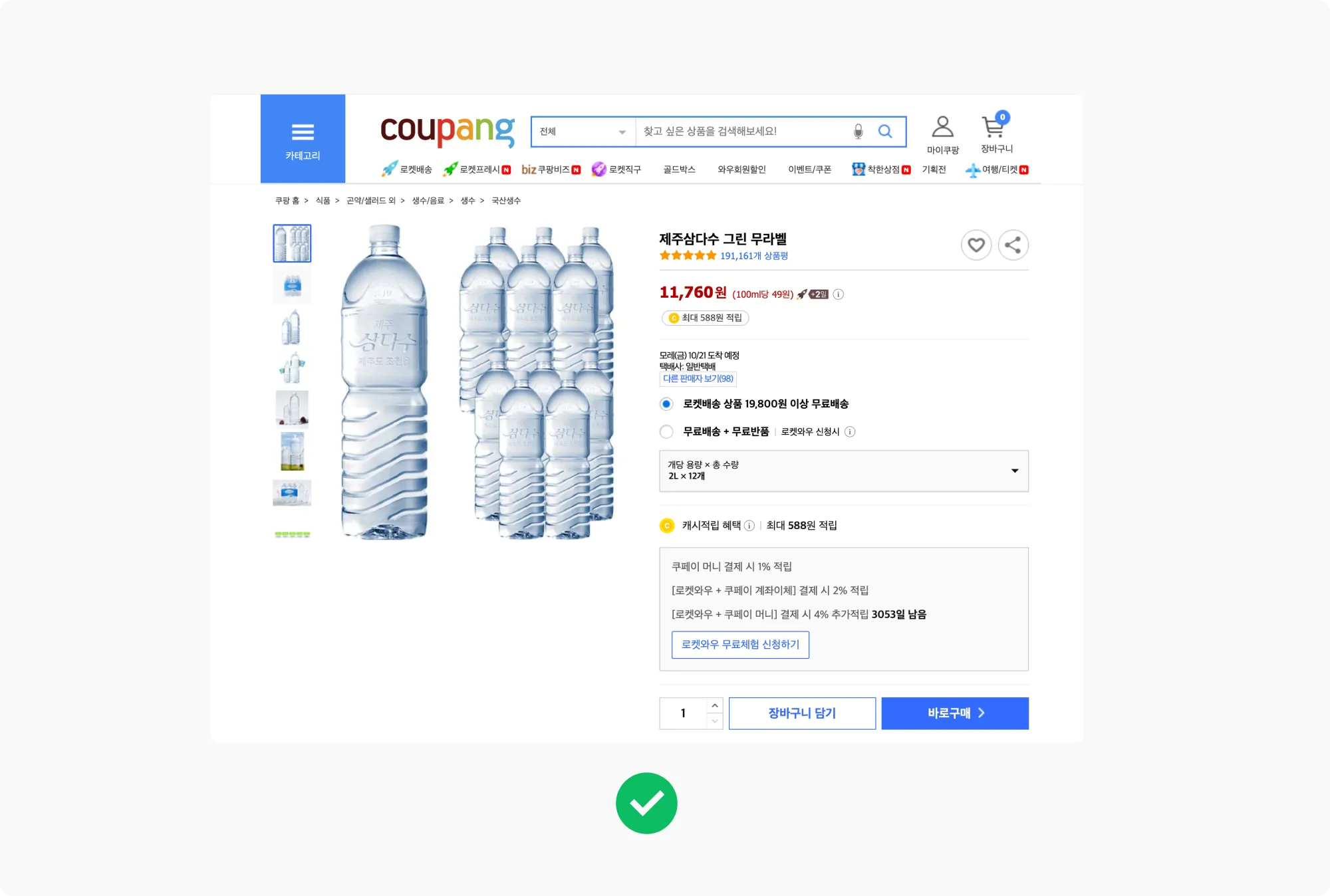Select the free shipping and free returns radio
The width and height of the screenshot is (1330, 896).
[x=666, y=432]
